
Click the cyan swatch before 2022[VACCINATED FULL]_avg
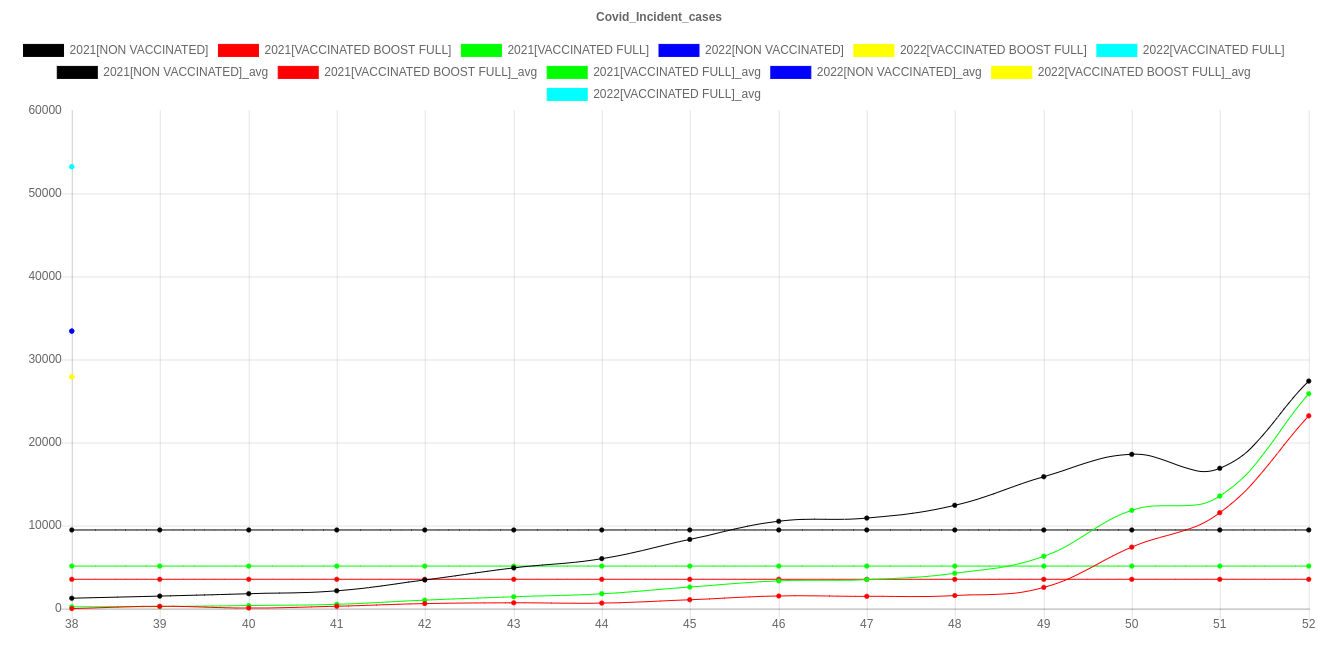click(x=566, y=94)
